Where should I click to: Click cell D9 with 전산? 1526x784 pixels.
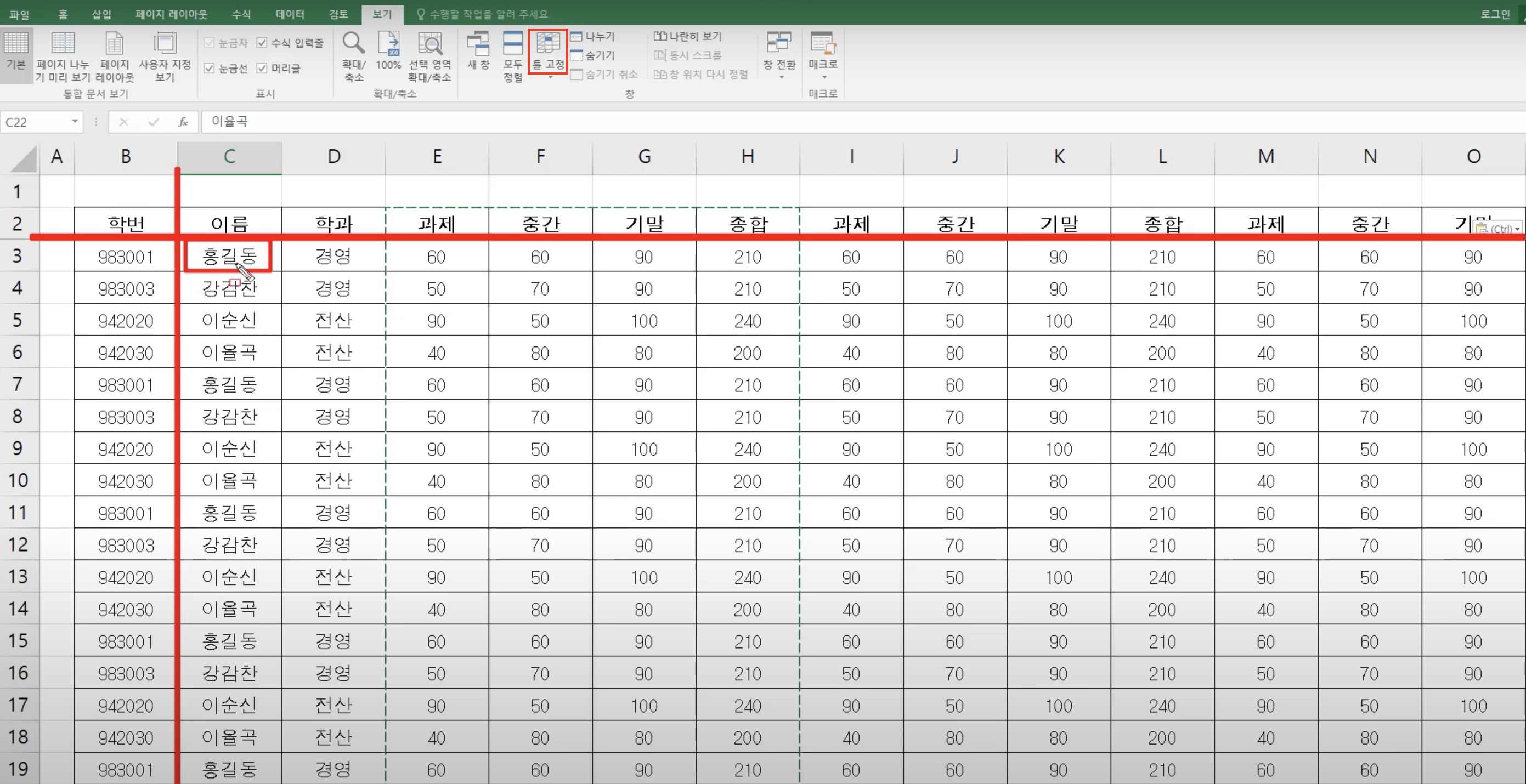pos(334,448)
